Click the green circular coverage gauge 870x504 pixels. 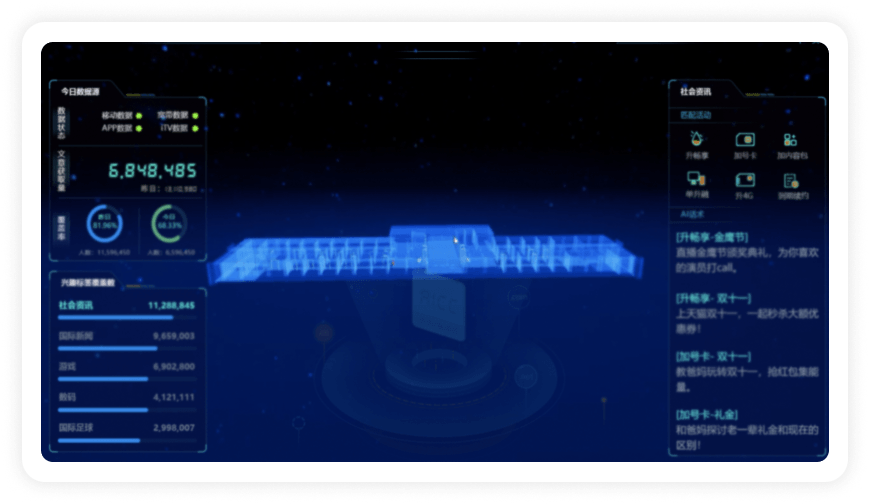tap(168, 224)
